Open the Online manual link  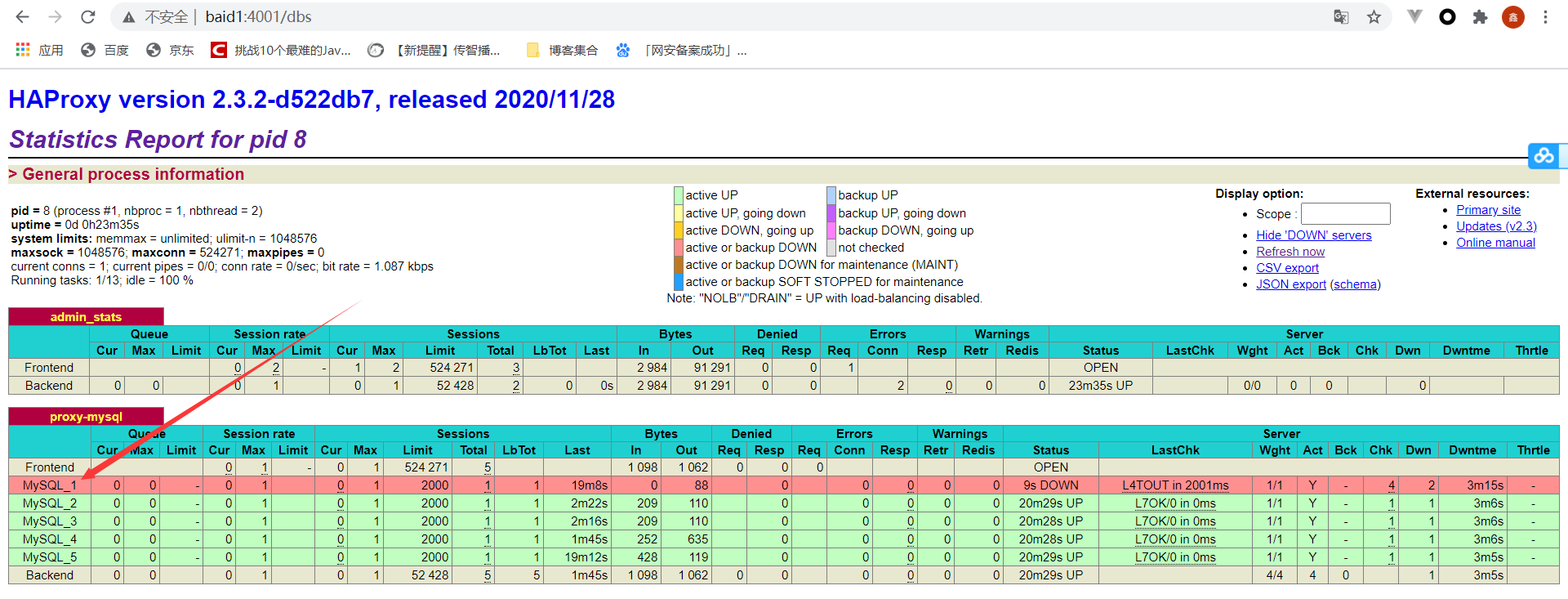point(1495,243)
